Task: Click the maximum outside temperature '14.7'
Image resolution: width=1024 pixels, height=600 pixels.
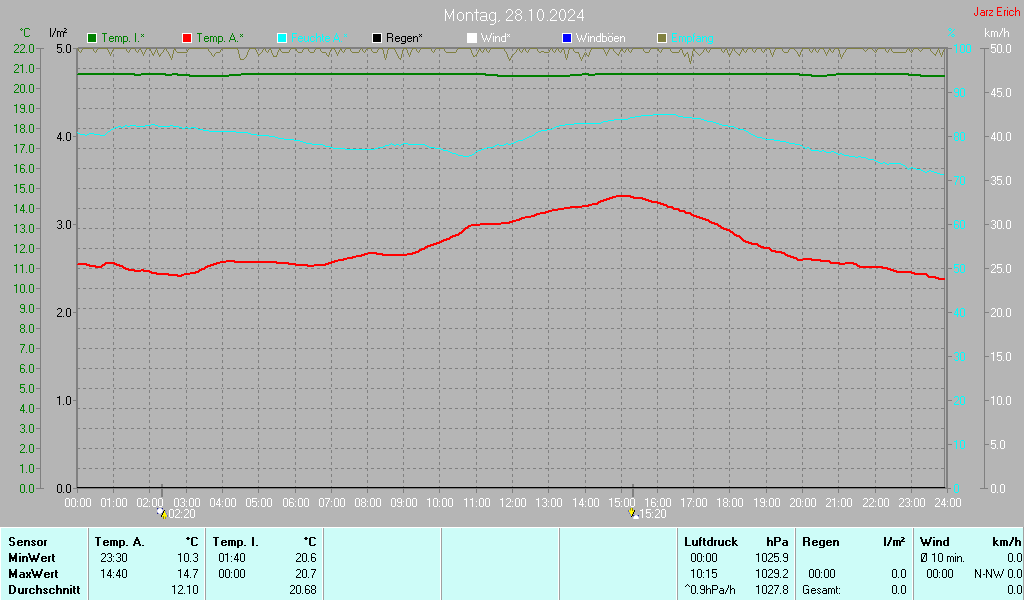Action: tap(188, 574)
